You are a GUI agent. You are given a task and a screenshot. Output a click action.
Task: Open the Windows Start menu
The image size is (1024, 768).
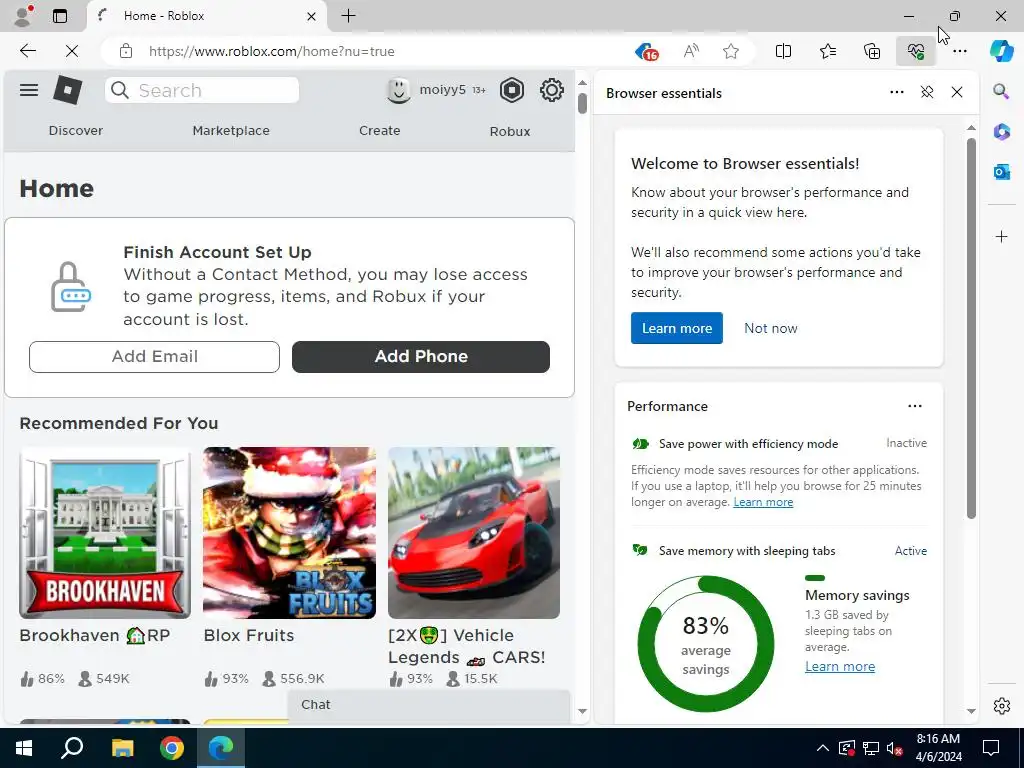pyautogui.click(x=24, y=748)
